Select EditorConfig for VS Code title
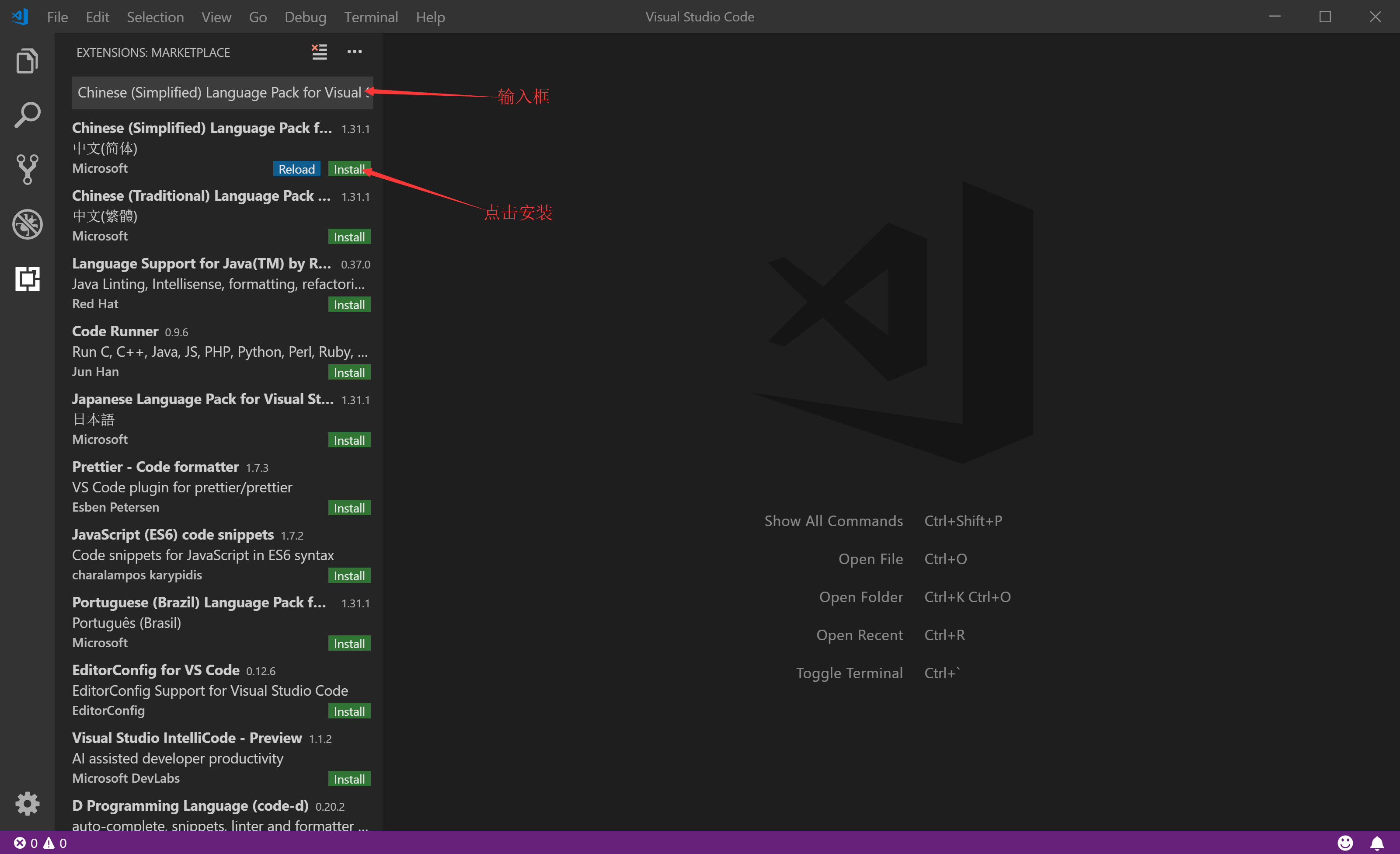The height and width of the screenshot is (854, 1400). (156, 670)
